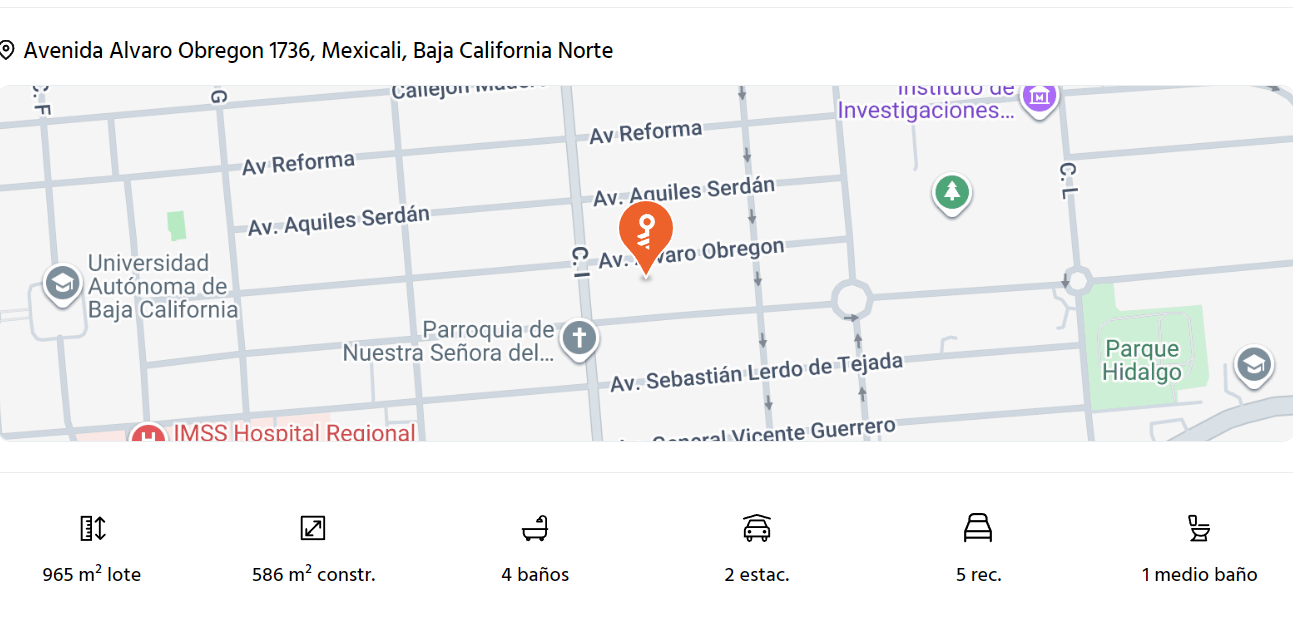Image resolution: width=1293 pixels, height=622 pixels.
Task: Click the toilet icon for half bath
Action: click(x=1199, y=528)
